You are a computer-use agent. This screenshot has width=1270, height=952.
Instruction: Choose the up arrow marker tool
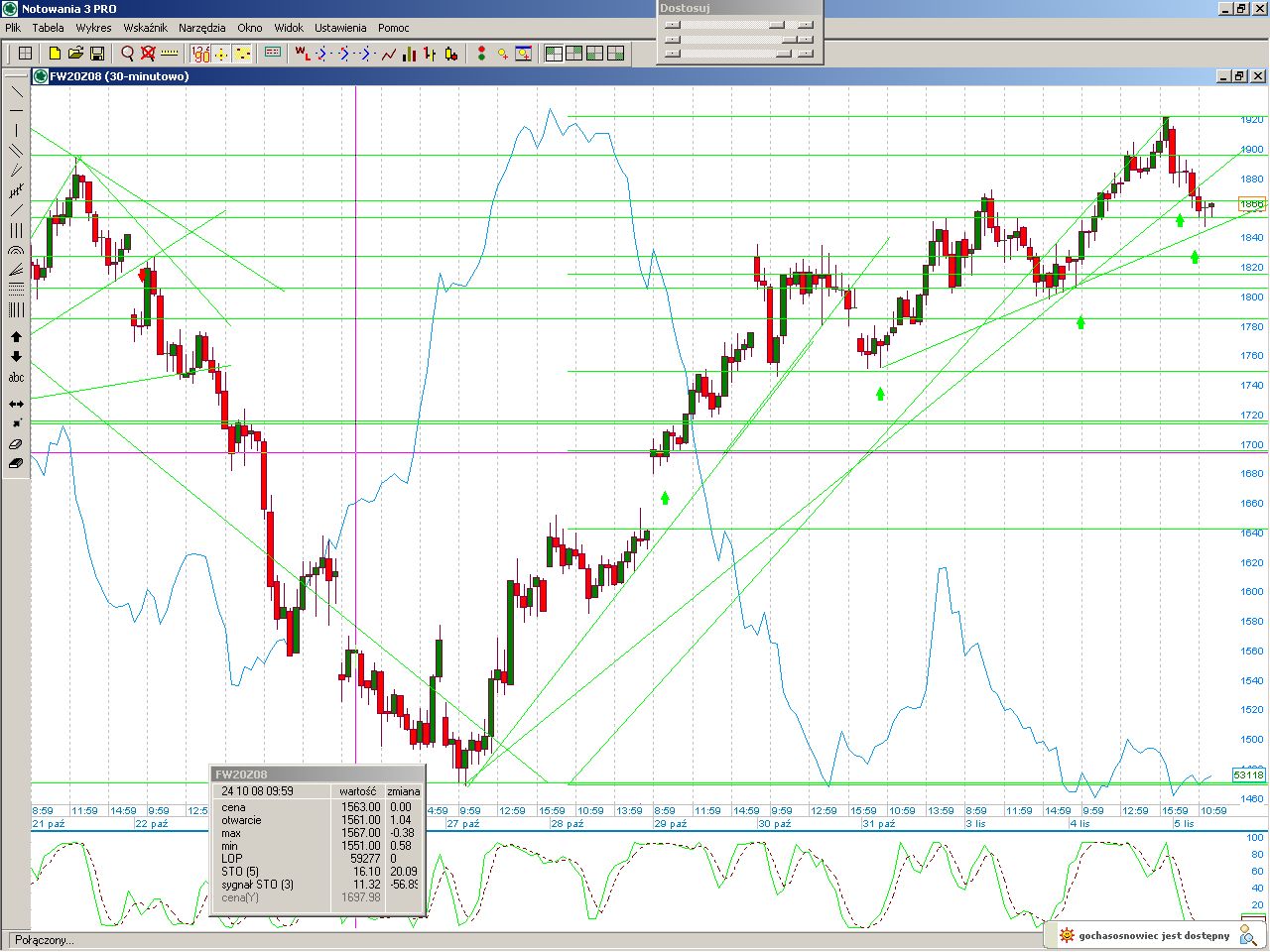click(16, 337)
